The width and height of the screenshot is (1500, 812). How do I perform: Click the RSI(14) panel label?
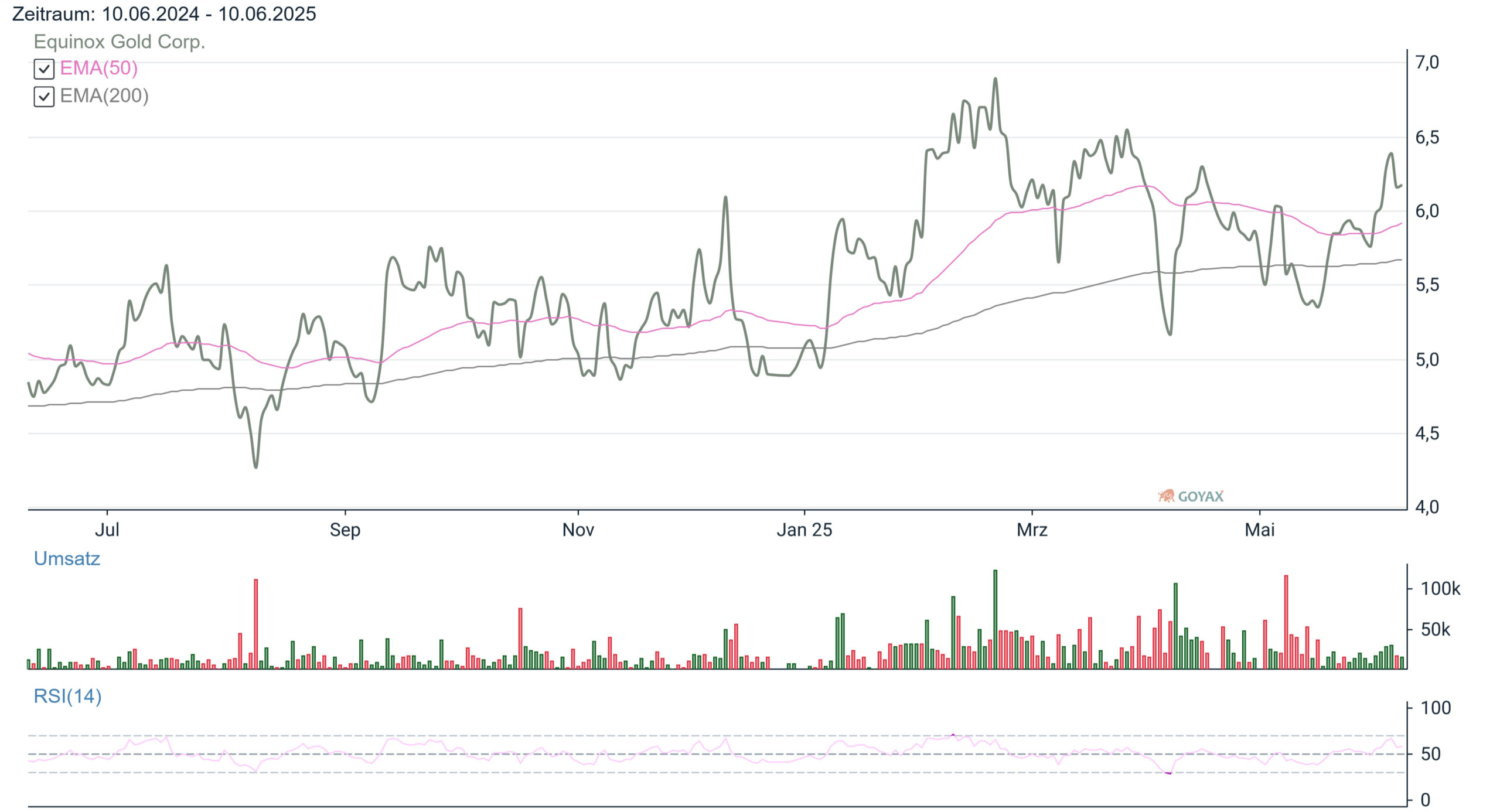(67, 696)
